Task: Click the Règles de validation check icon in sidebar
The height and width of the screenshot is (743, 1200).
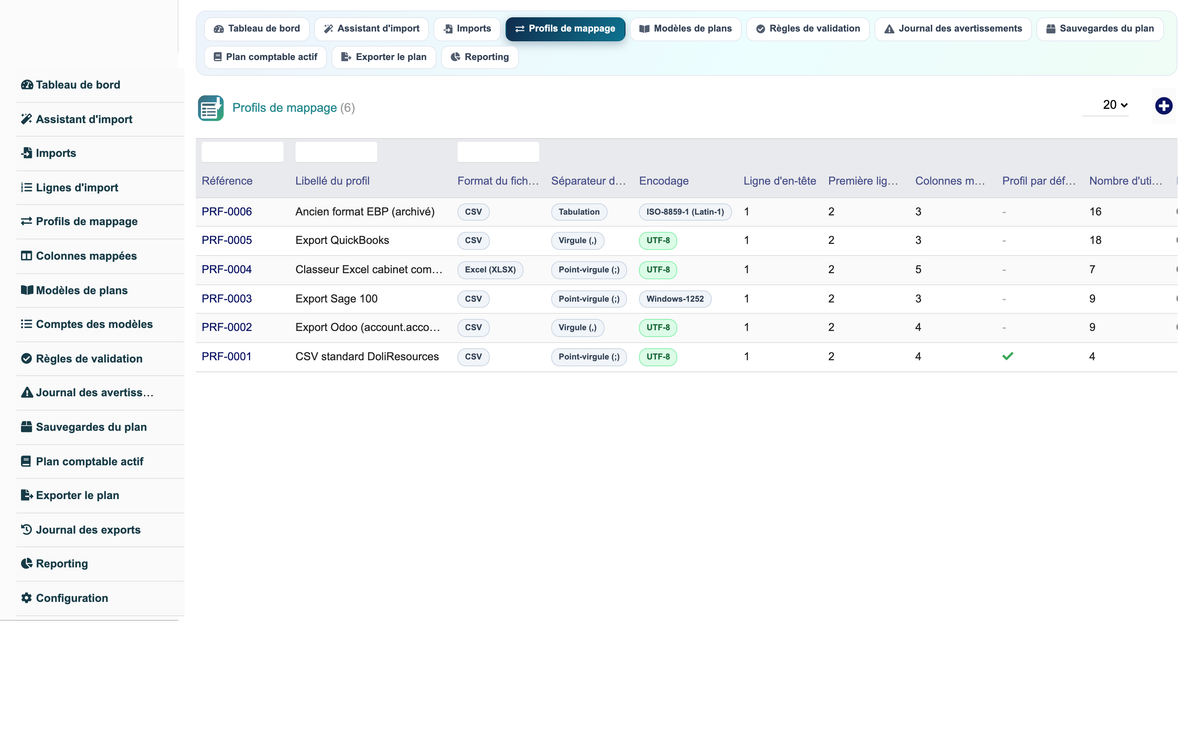Action: (27, 358)
